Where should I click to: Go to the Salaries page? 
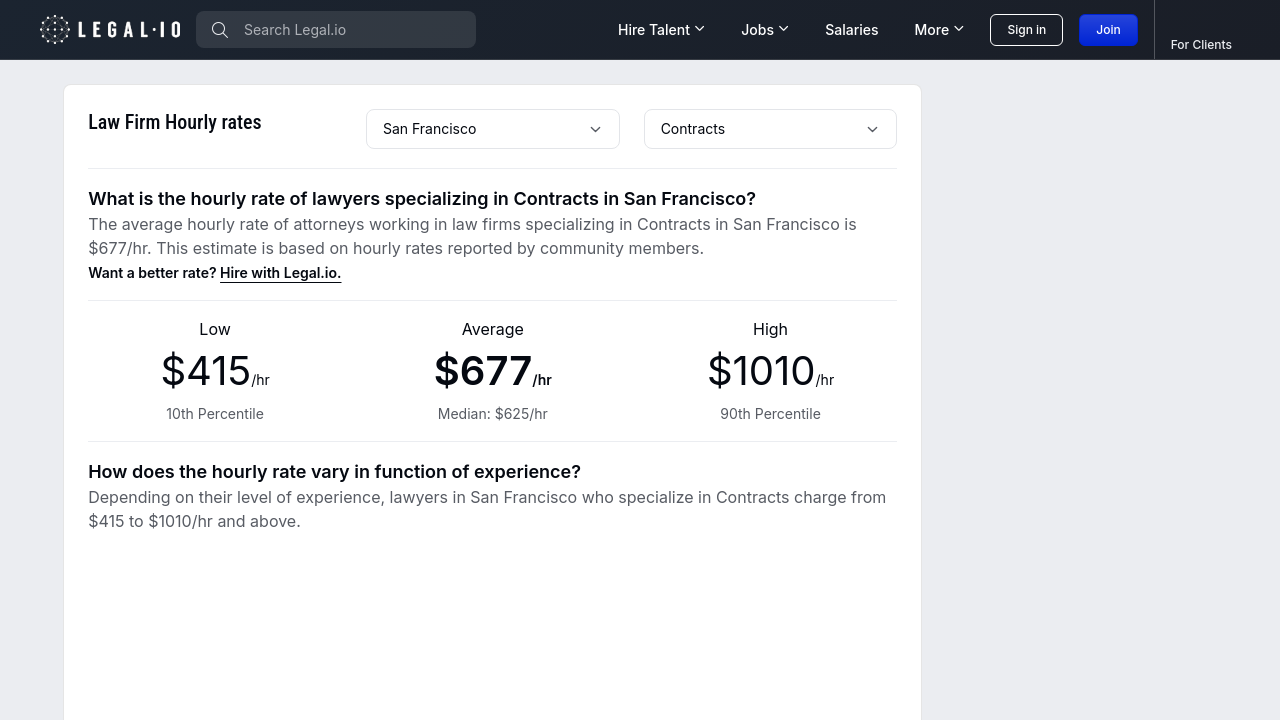coord(851,30)
